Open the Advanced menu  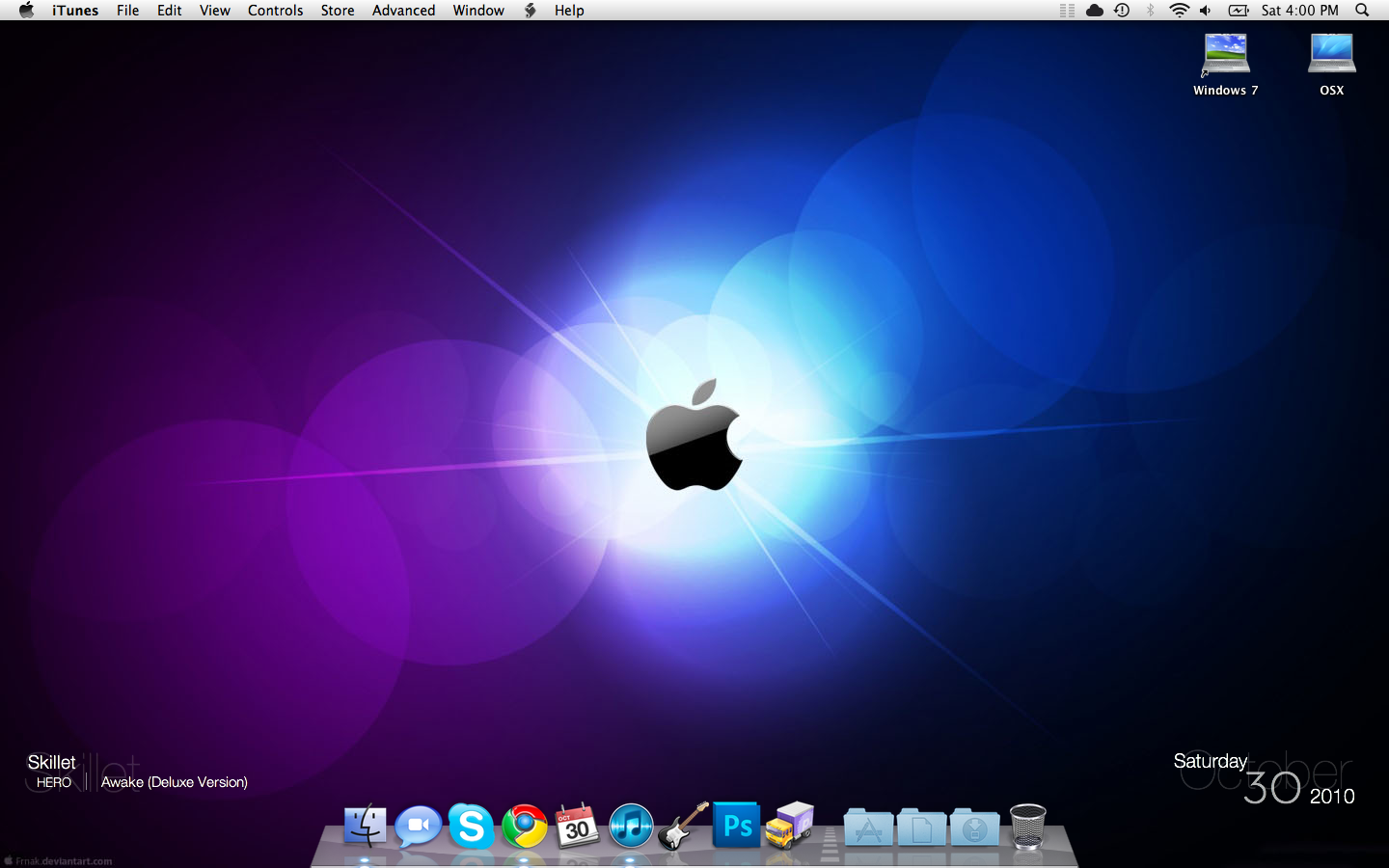click(x=404, y=10)
